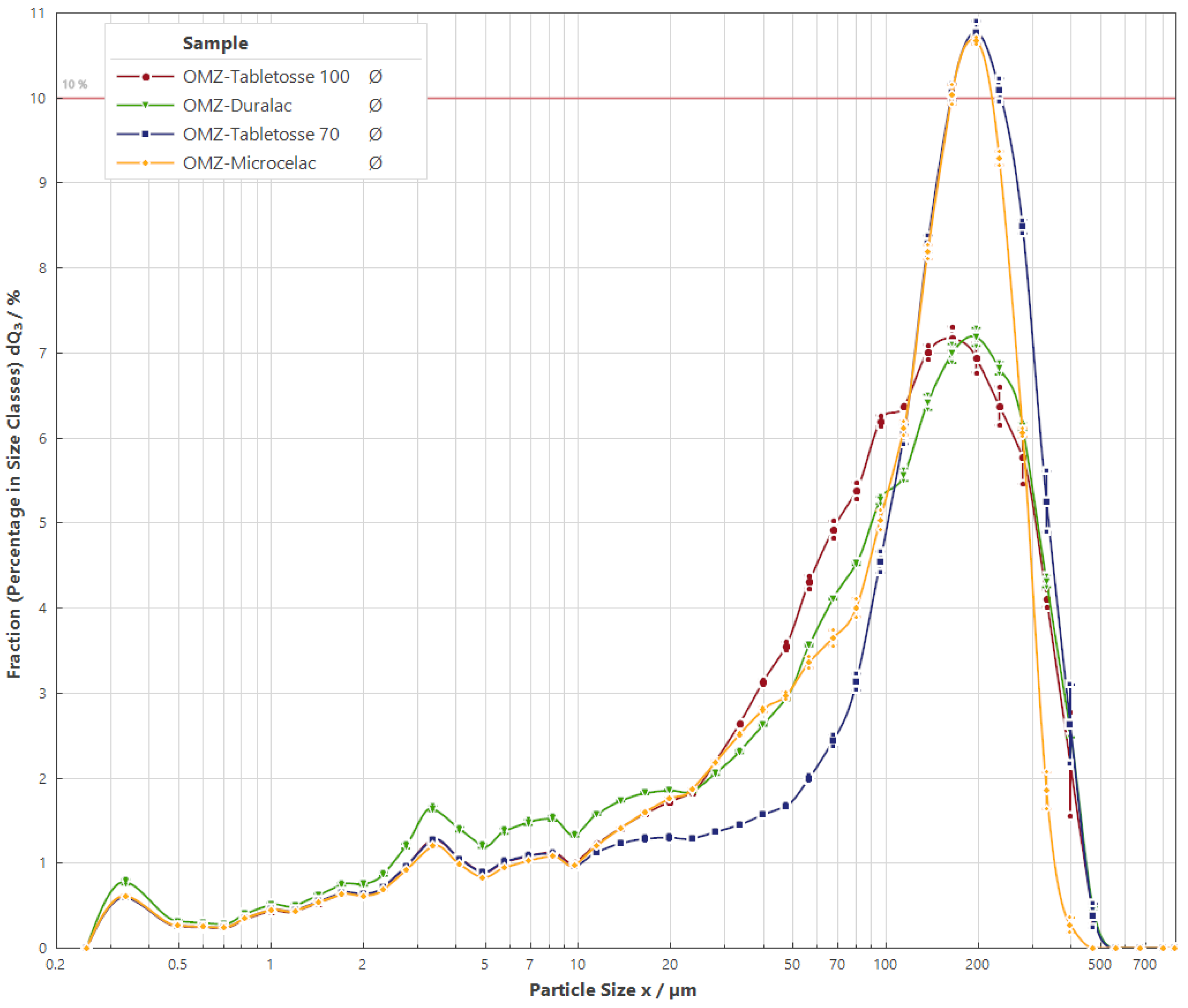
Task: Select the OMZ-Duralac legend label
Action: 237,105
